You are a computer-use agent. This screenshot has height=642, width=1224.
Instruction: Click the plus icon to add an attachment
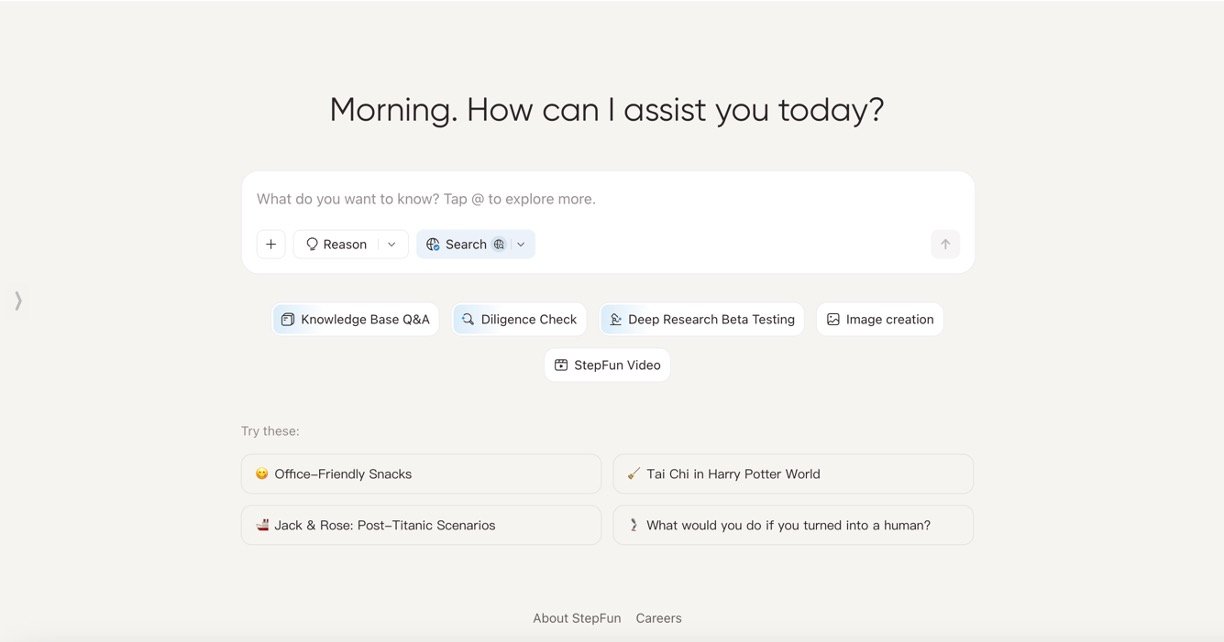pyautogui.click(x=271, y=243)
